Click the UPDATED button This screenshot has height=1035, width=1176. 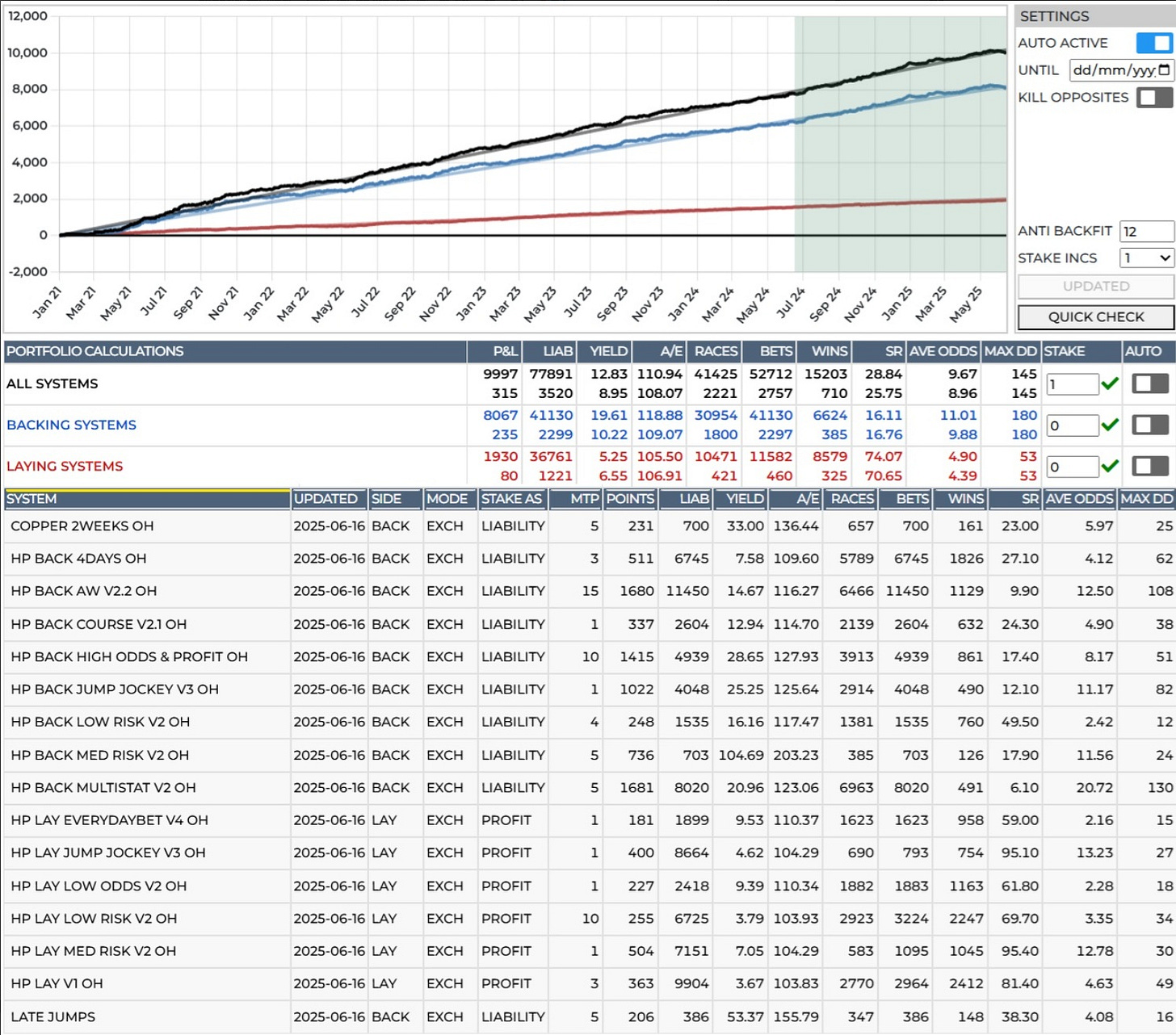pyautogui.click(x=1095, y=286)
